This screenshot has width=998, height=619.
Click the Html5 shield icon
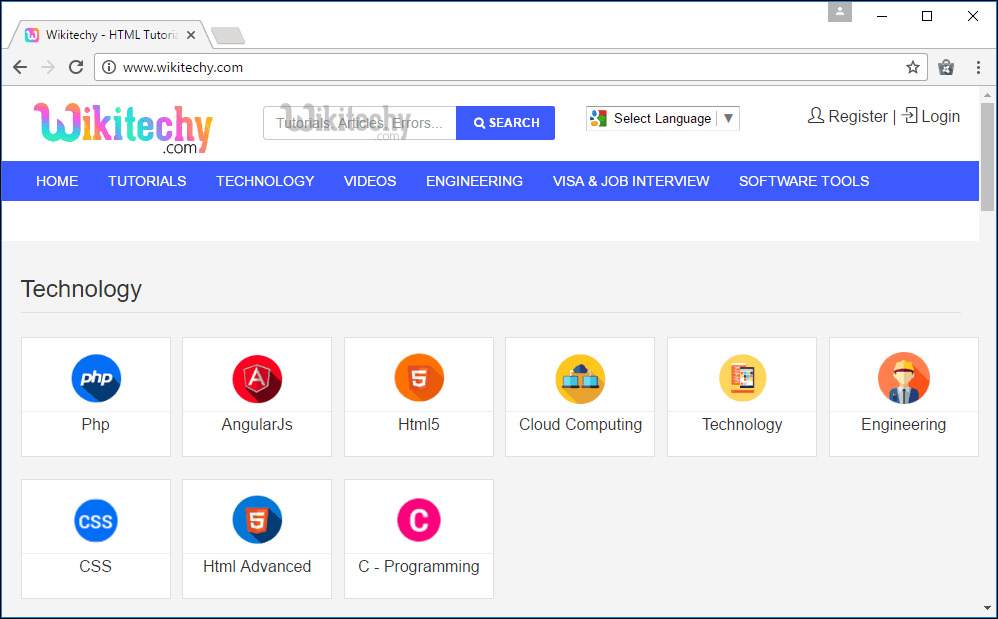[x=418, y=378]
